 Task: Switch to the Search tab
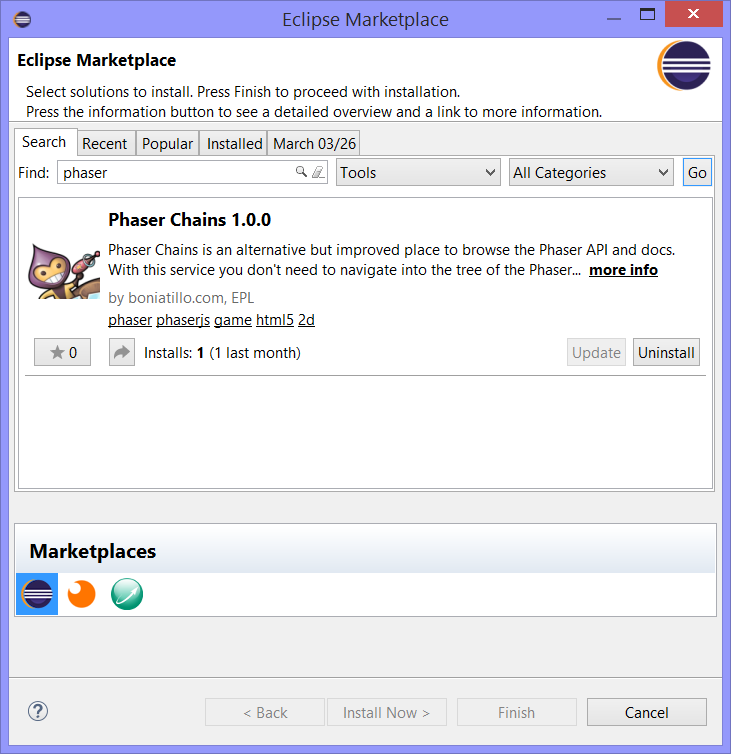point(45,142)
